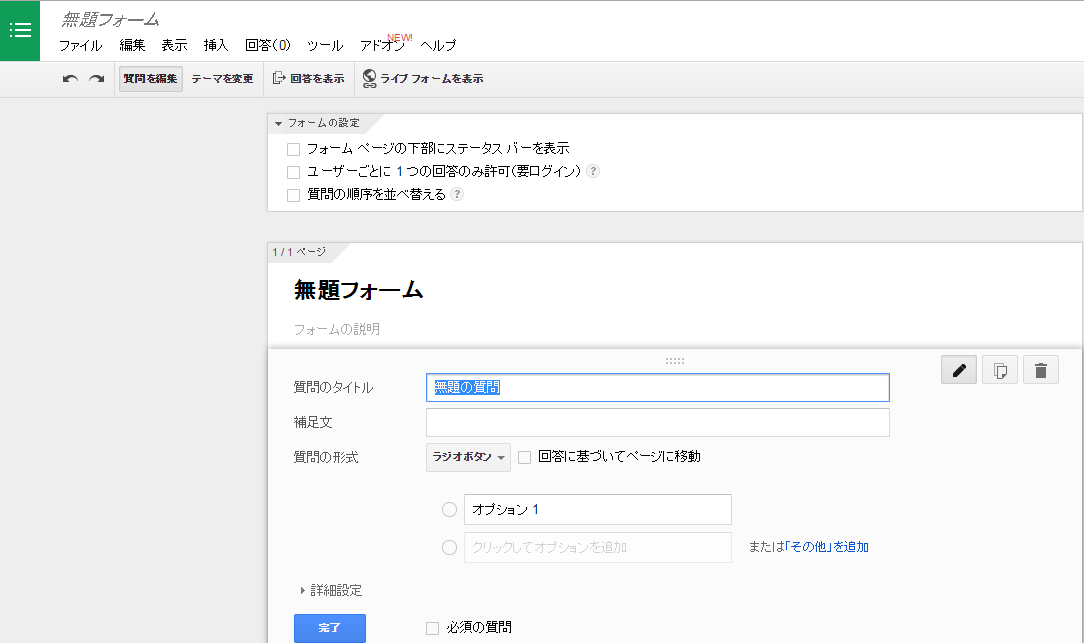This screenshot has height=643, width=1084.
Task: Collapse the フォームの設定 section
Action: point(317,123)
